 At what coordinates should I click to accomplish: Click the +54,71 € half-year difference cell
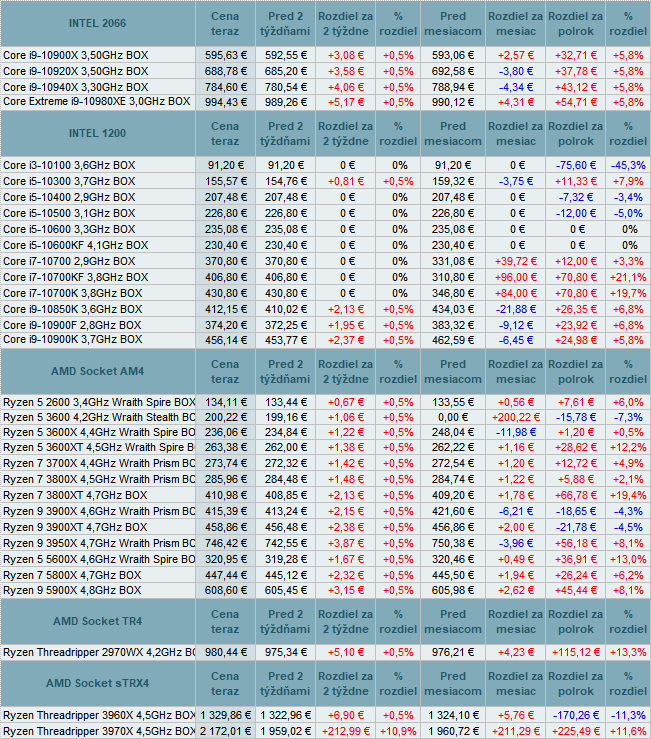576,102
